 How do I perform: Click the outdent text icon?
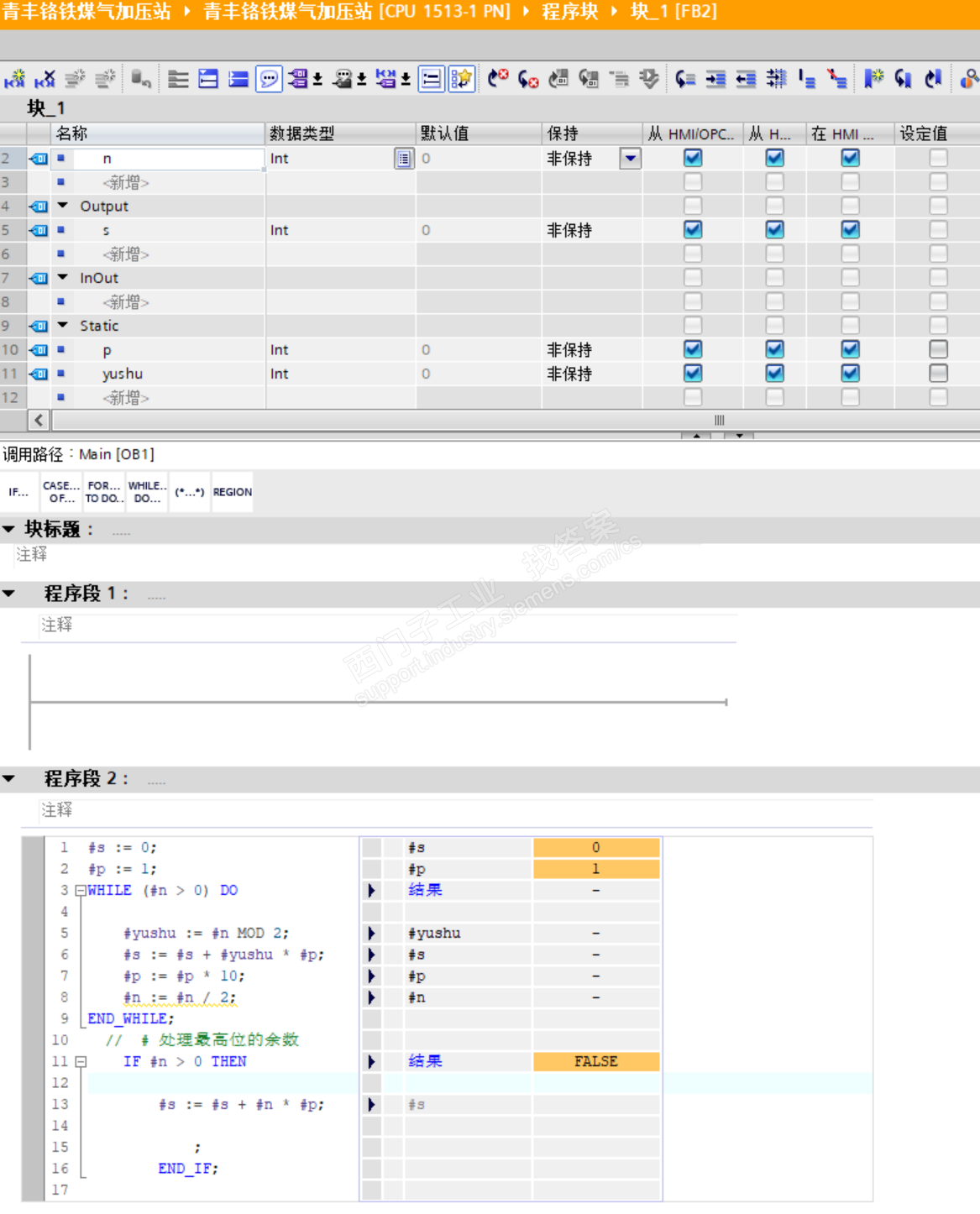(x=746, y=79)
